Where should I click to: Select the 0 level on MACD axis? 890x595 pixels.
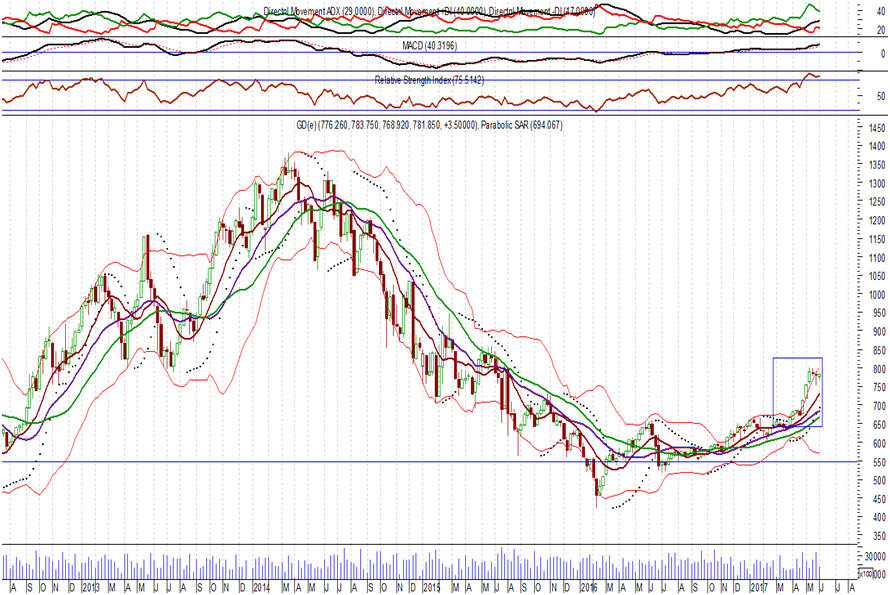click(853, 52)
